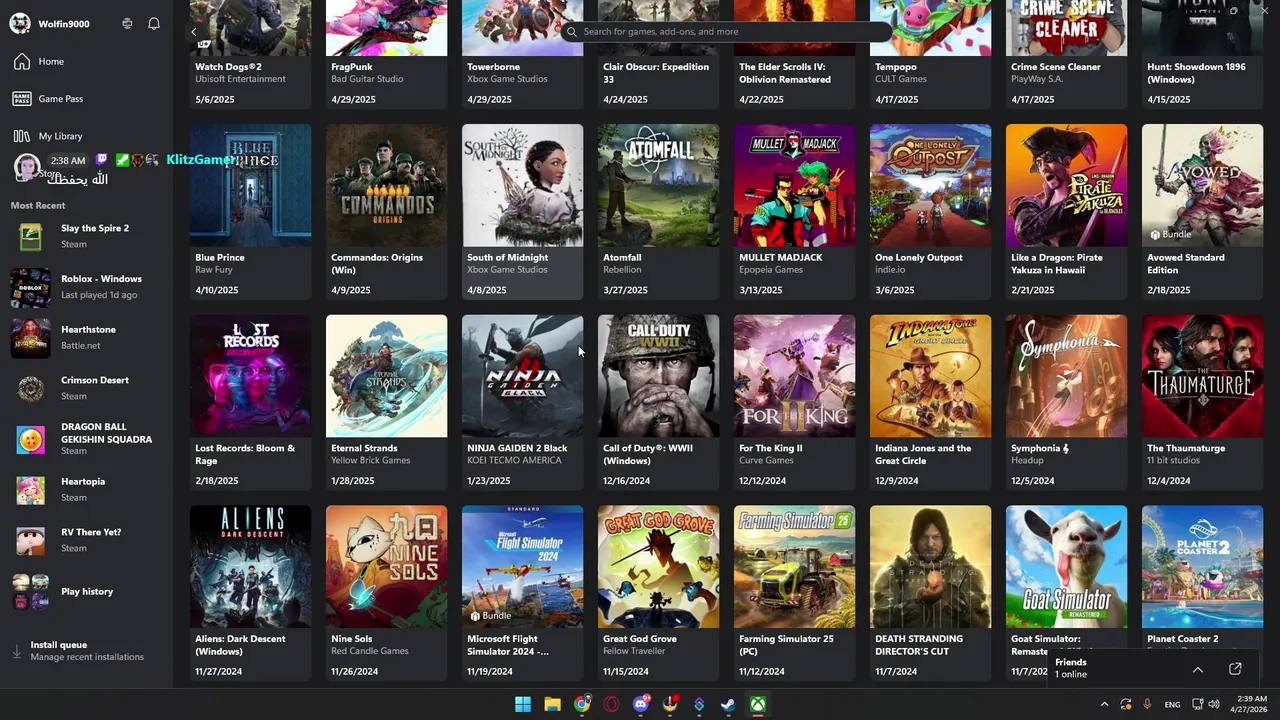Open One Lonely Outpost game card
The height and width of the screenshot is (720, 1280).
[x=930, y=212]
